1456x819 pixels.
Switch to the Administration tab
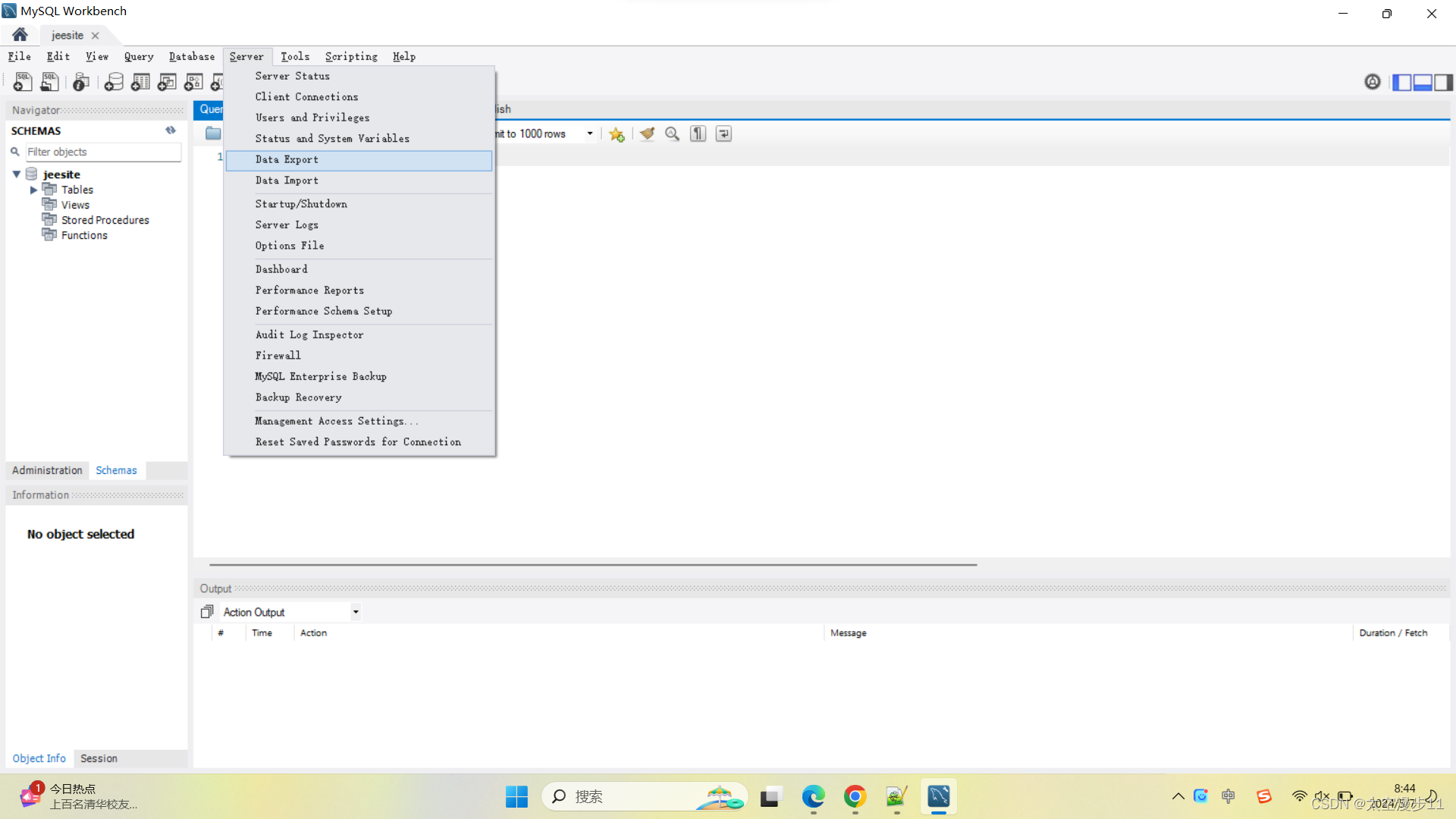coord(47,470)
